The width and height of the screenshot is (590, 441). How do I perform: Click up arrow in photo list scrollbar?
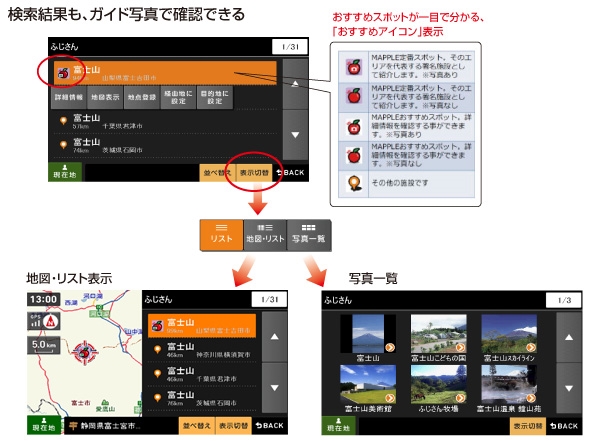569,338
